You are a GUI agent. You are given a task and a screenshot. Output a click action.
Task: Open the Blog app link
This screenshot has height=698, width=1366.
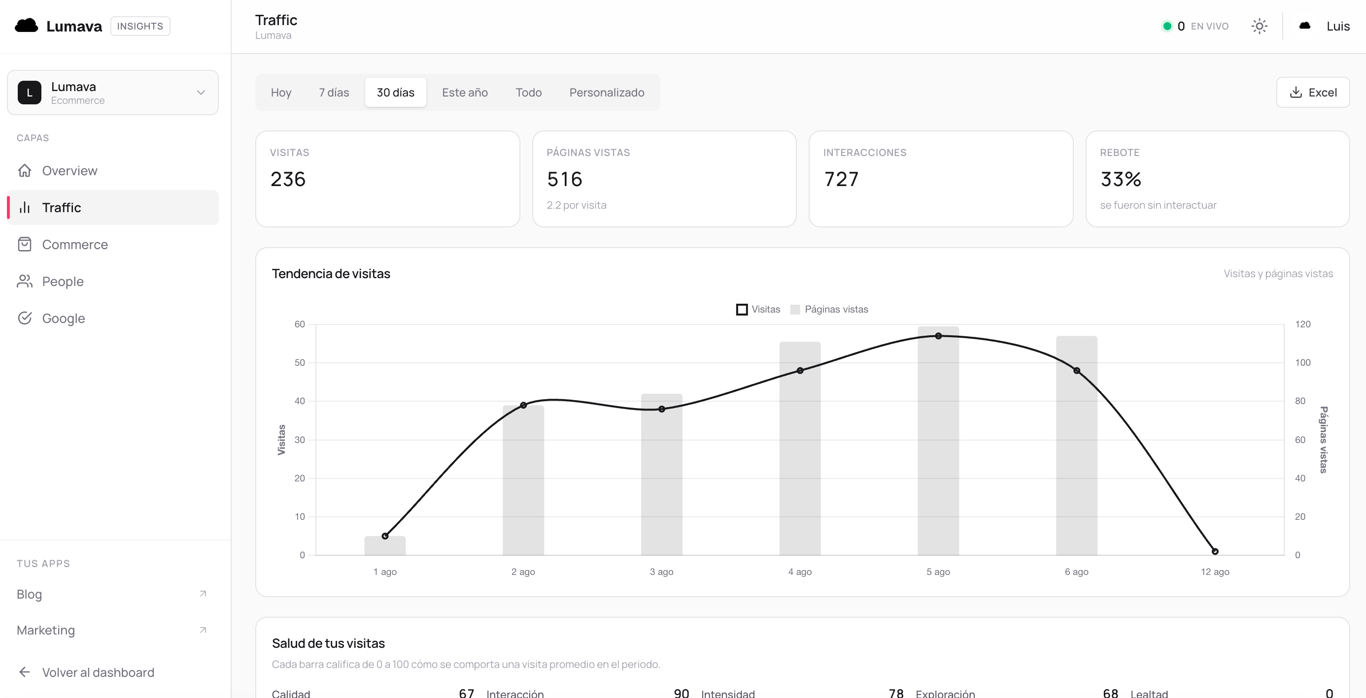click(x=113, y=594)
